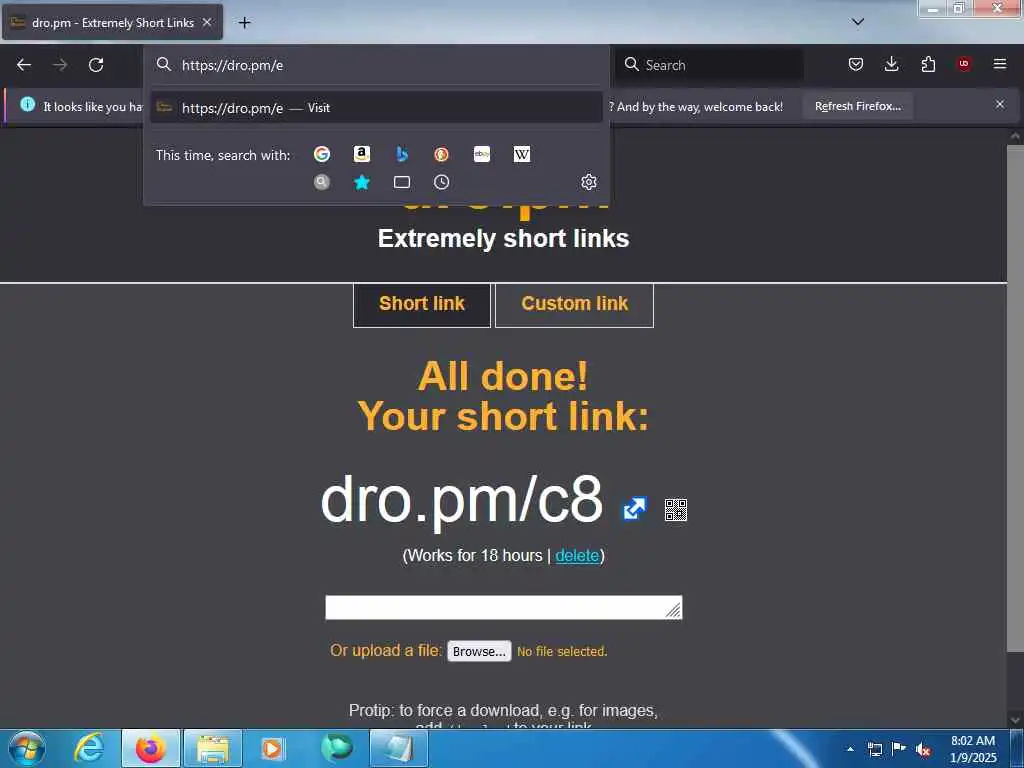Screen dimensions: 1024x768
Task: Dismiss the welcome back notification bar
Action: click(x=1000, y=104)
